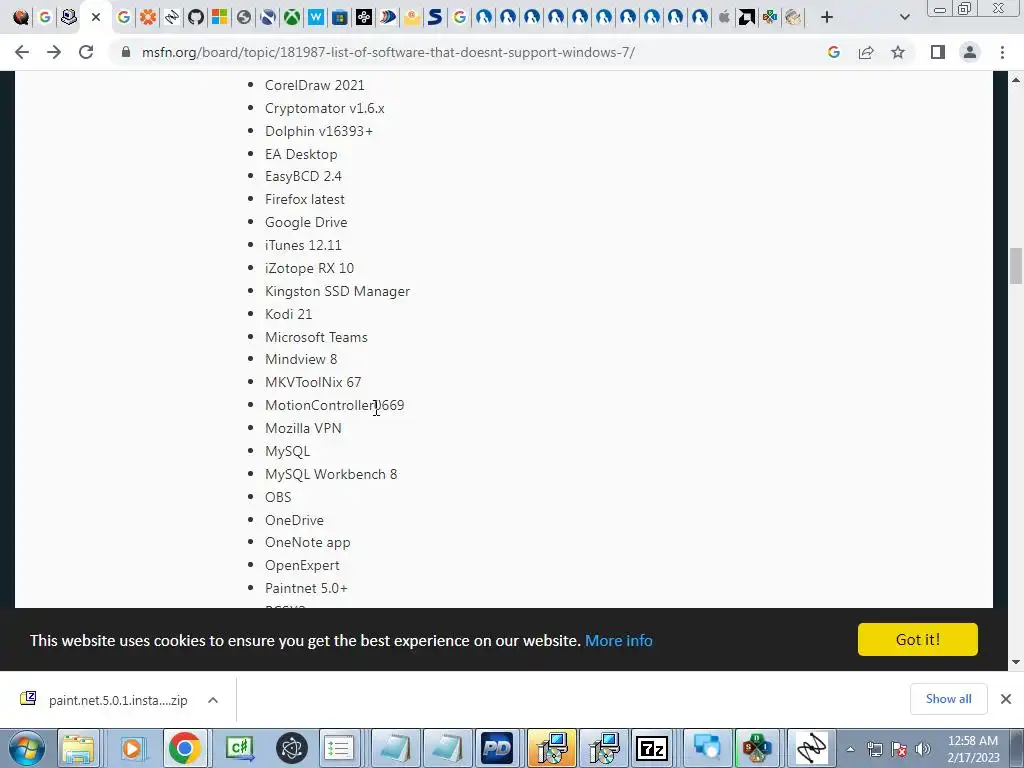The width and height of the screenshot is (1024, 768).
Task: Click the 'Firefox latest' list item
Action: (x=304, y=199)
